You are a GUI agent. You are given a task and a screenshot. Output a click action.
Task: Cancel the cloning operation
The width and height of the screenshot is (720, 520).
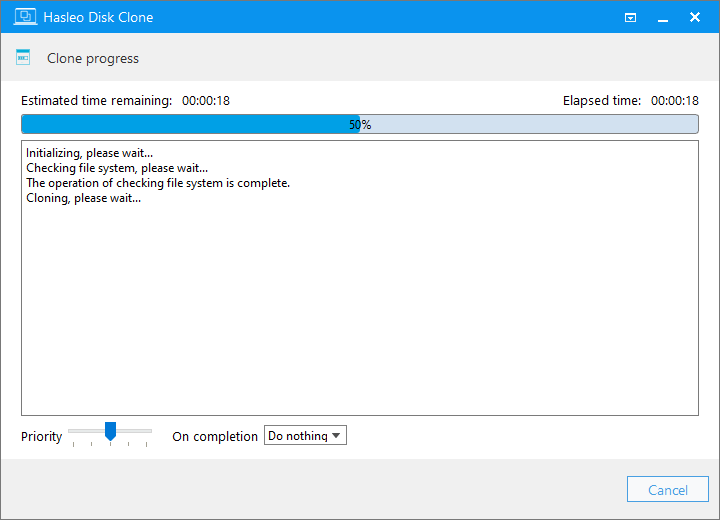pyautogui.click(x=668, y=489)
